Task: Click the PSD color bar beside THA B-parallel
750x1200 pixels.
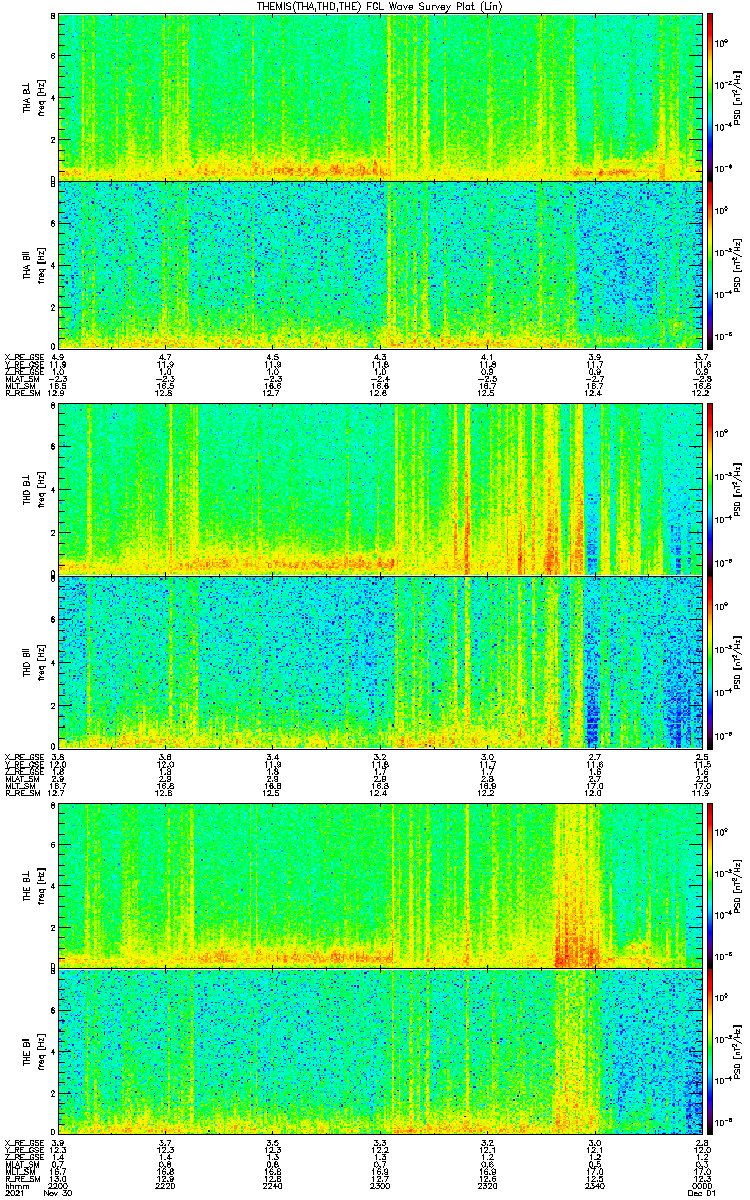Action: [x=710, y=265]
